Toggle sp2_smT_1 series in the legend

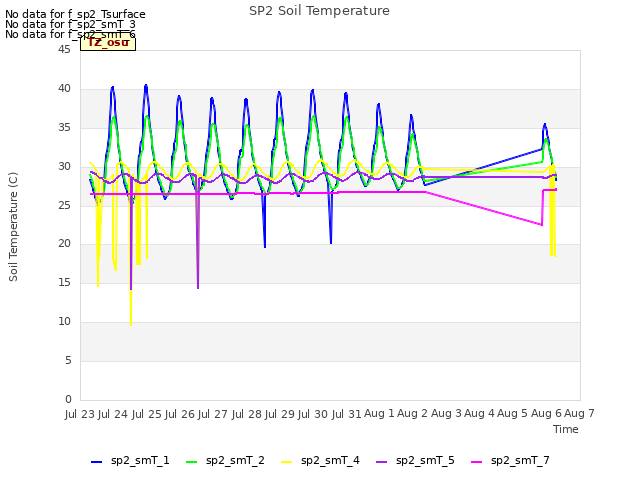[x=130, y=461]
